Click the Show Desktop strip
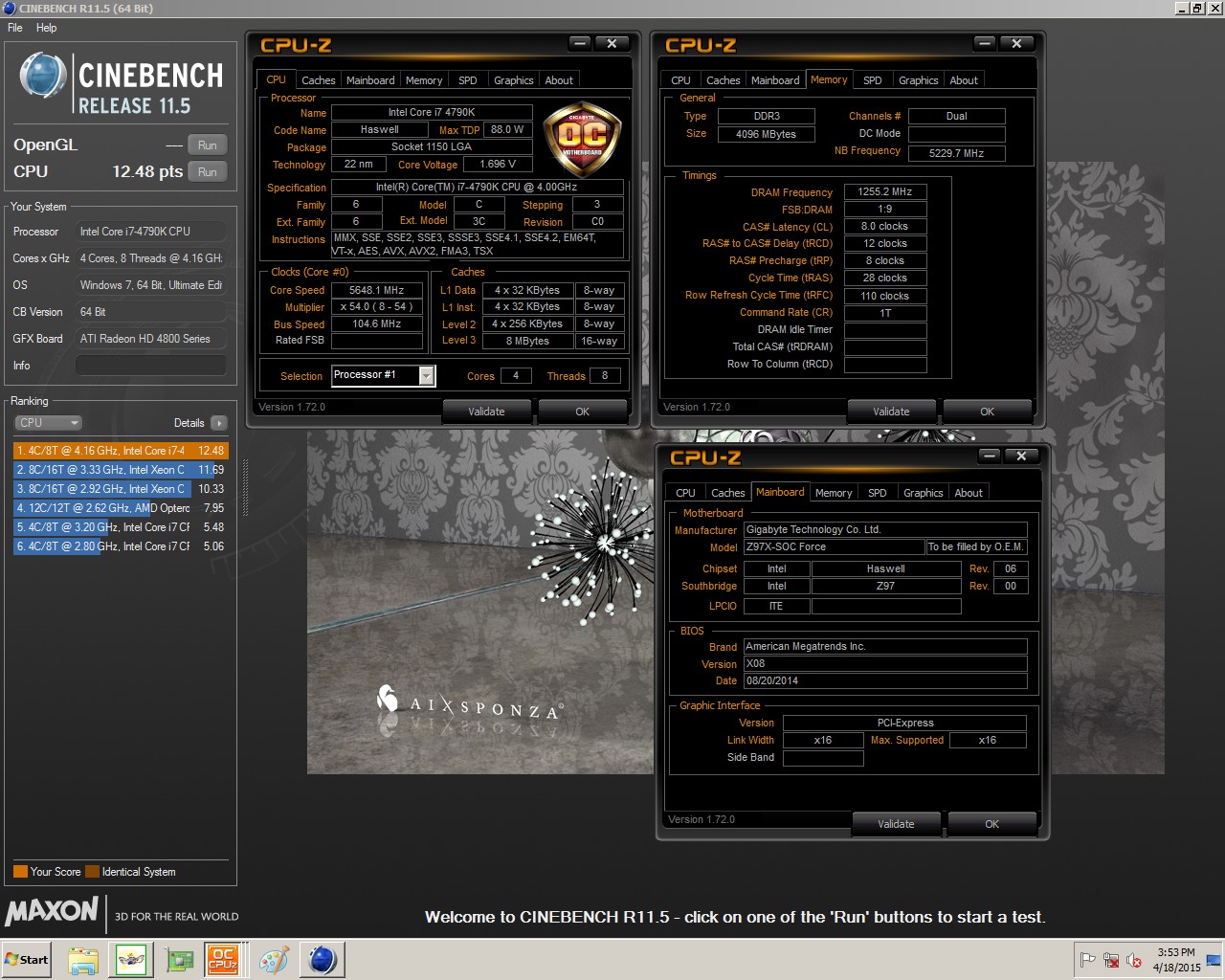The height and width of the screenshot is (980, 1225). (x=1215, y=960)
